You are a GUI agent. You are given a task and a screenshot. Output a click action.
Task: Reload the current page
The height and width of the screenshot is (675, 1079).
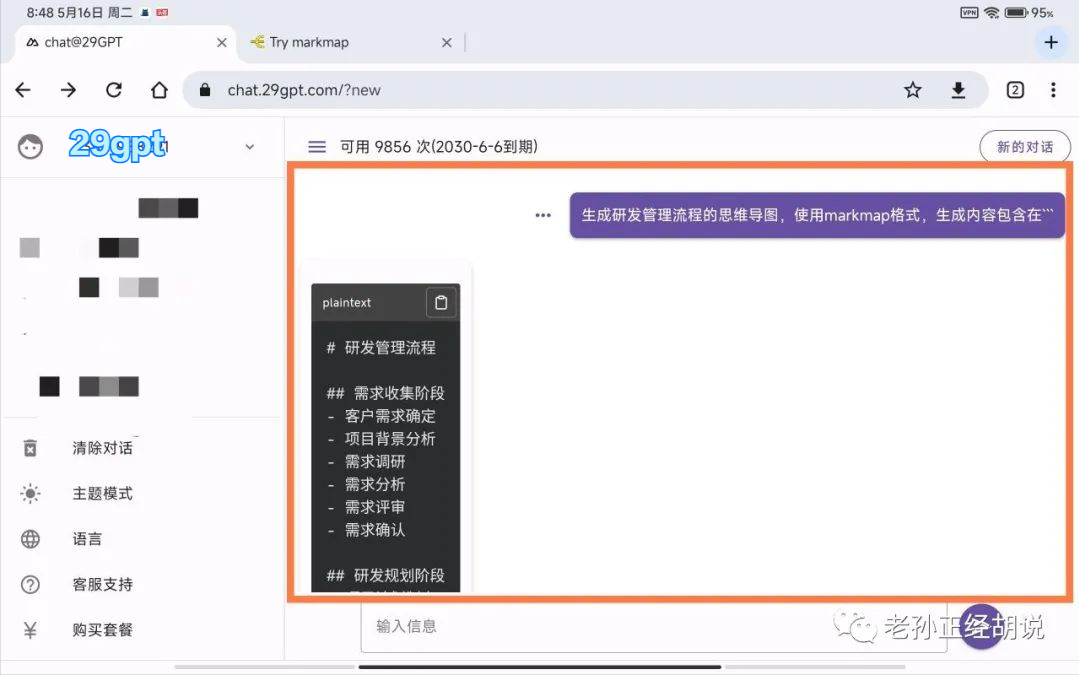click(x=114, y=90)
